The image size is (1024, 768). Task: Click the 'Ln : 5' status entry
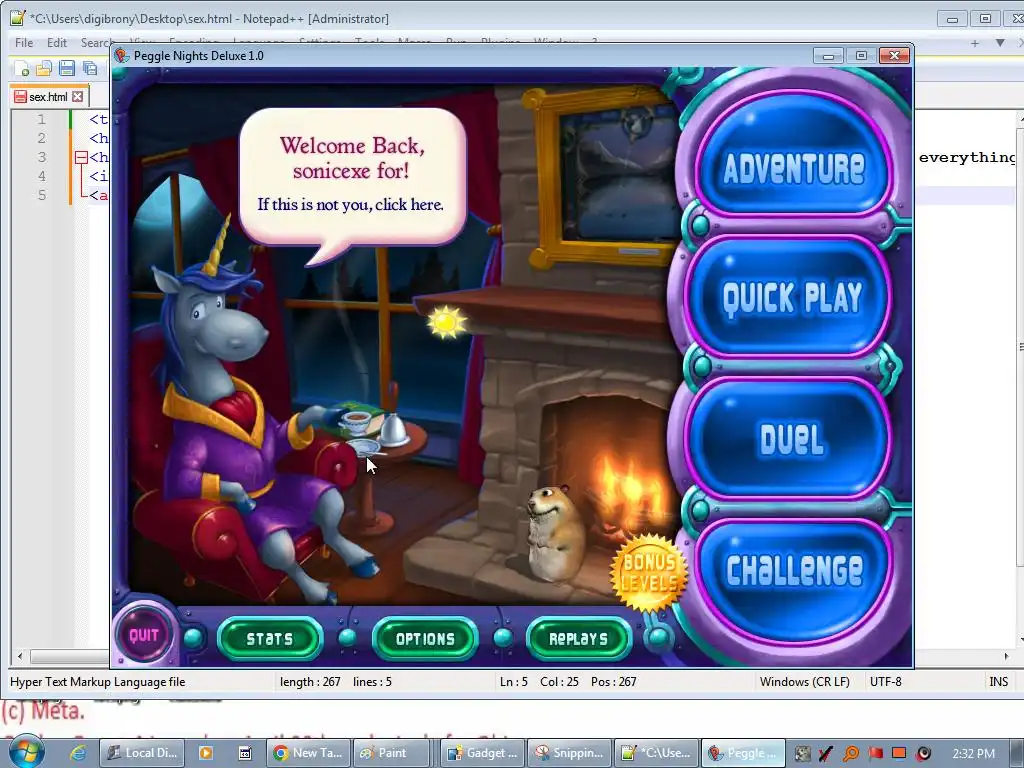click(513, 682)
